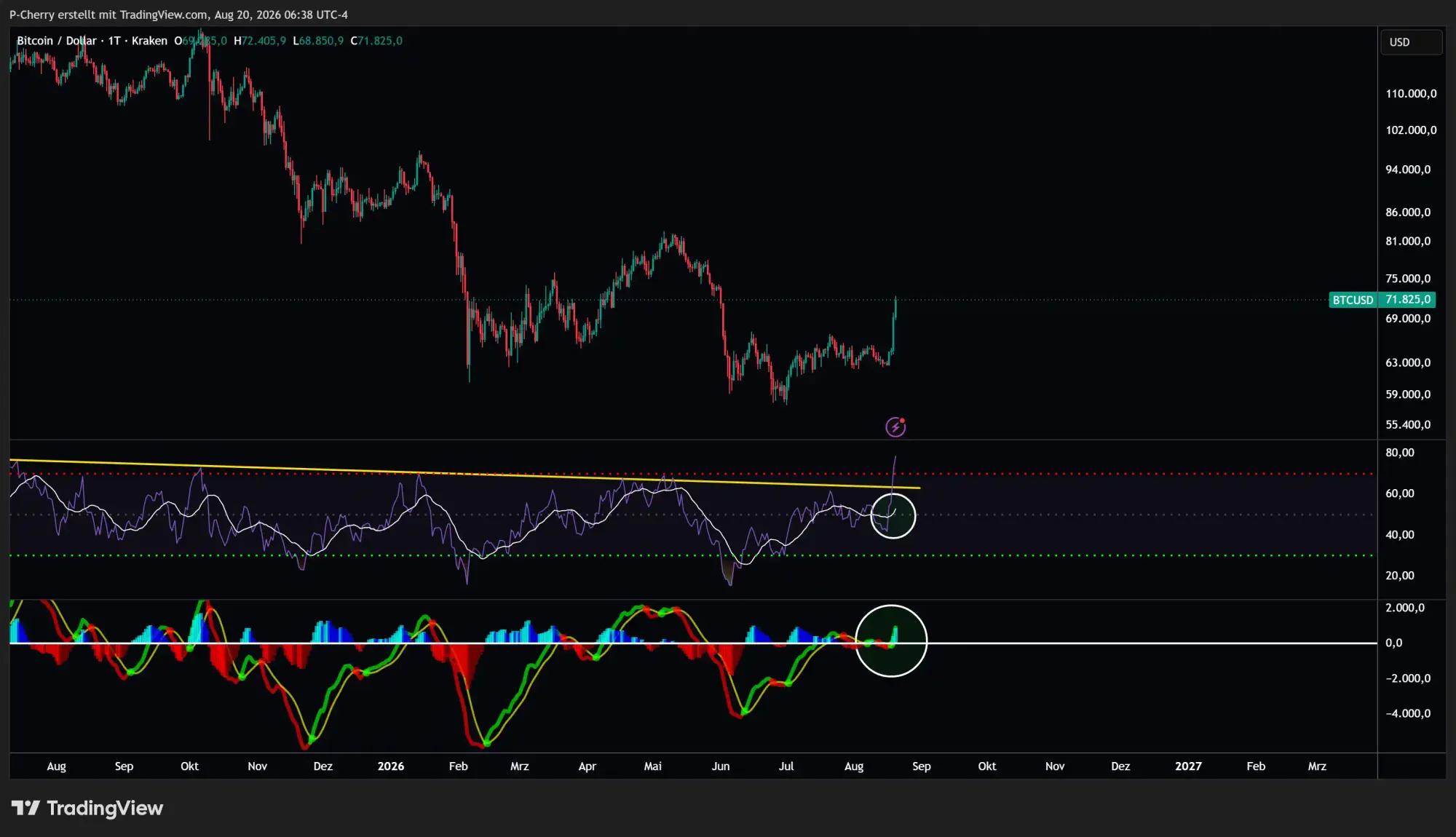Viewport: 1456px width, 837px height.
Task: Click the 75.000,0 price axis label
Action: 1408,279
